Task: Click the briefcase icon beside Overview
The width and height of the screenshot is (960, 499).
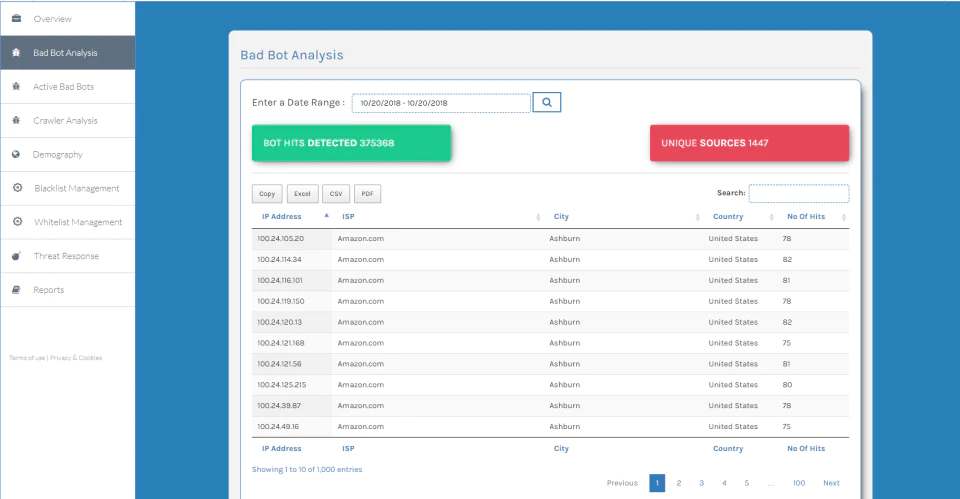Action: pos(17,18)
